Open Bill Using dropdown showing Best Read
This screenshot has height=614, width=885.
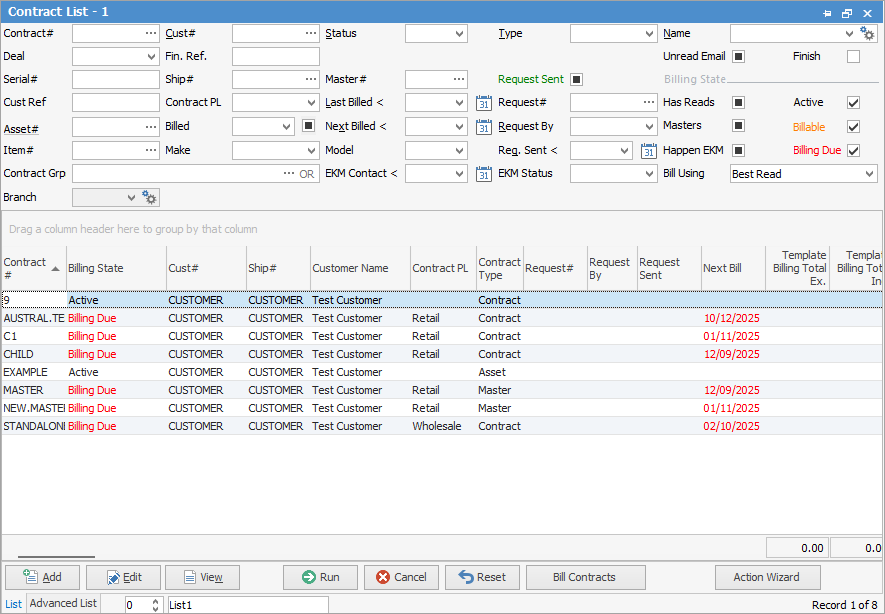pos(869,174)
